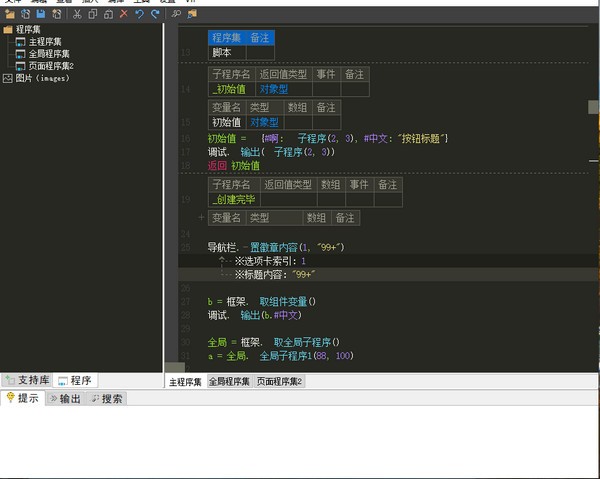This screenshot has width=600, height=479.
Task: Click the find search icon in toolbar
Action: pos(176,14)
